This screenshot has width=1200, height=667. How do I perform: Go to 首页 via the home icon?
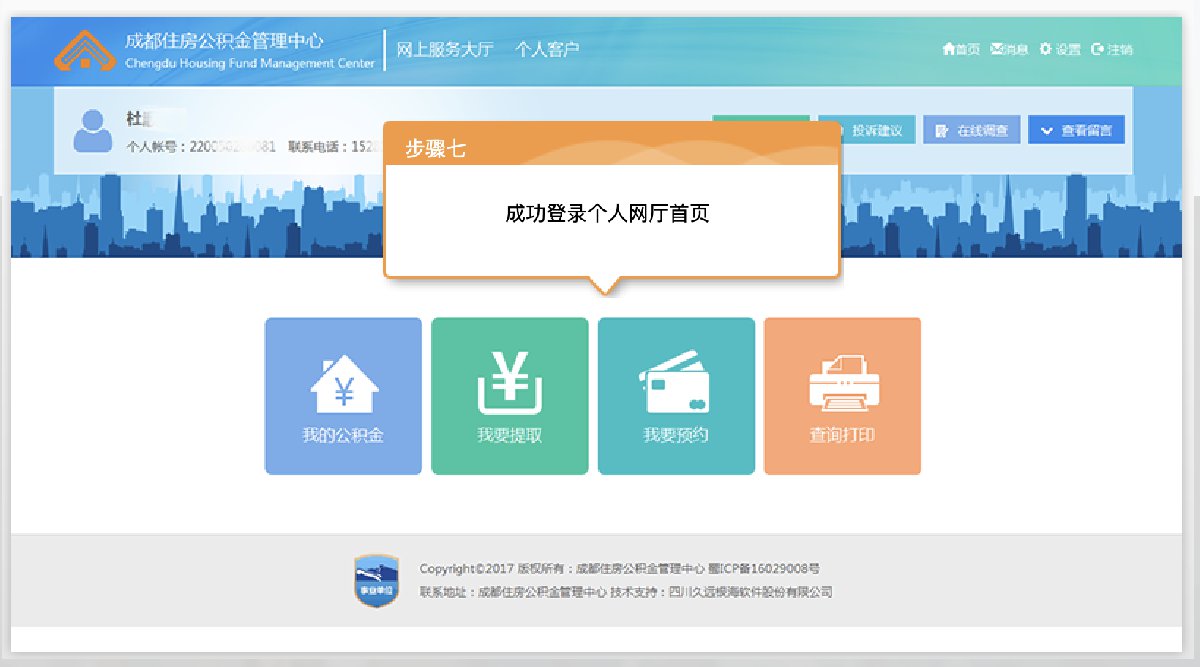[x=961, y=49]
